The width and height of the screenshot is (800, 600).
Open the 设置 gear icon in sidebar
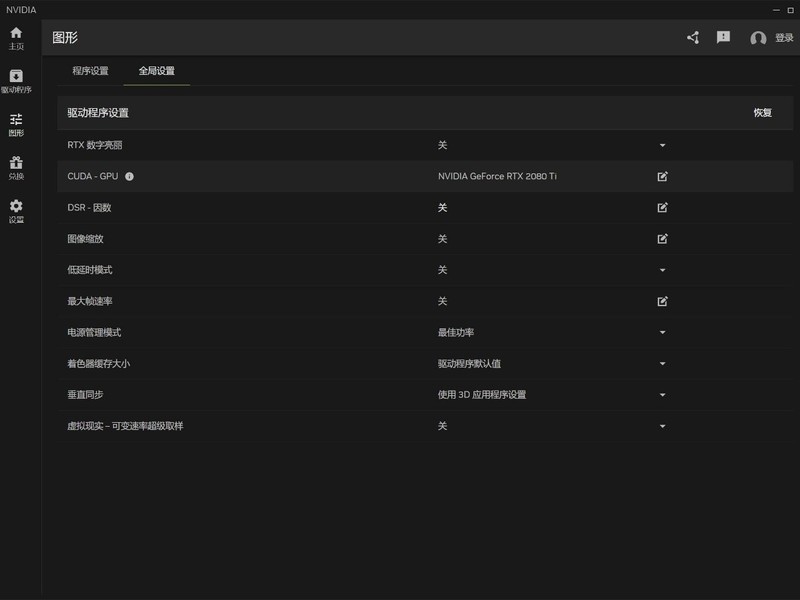point(16,212)
